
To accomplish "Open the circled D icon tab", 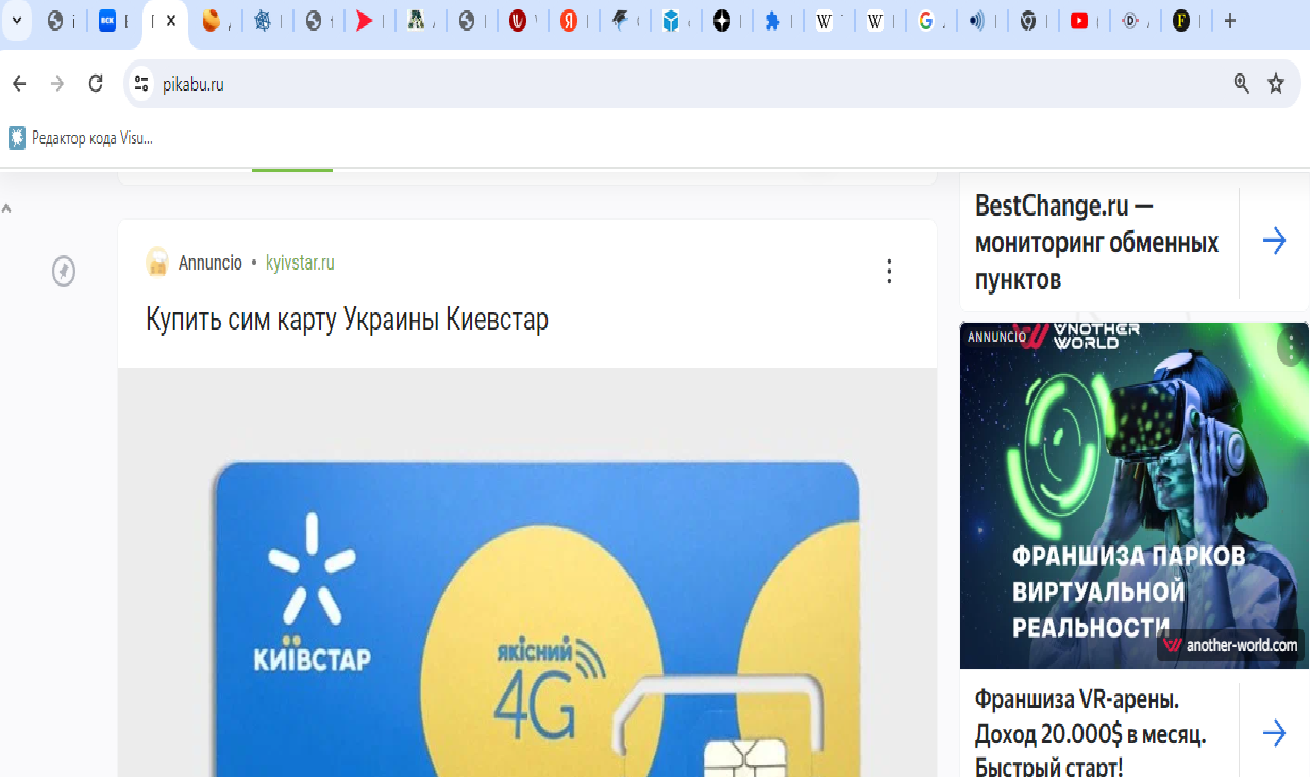I will click(x=1131, y=21).
